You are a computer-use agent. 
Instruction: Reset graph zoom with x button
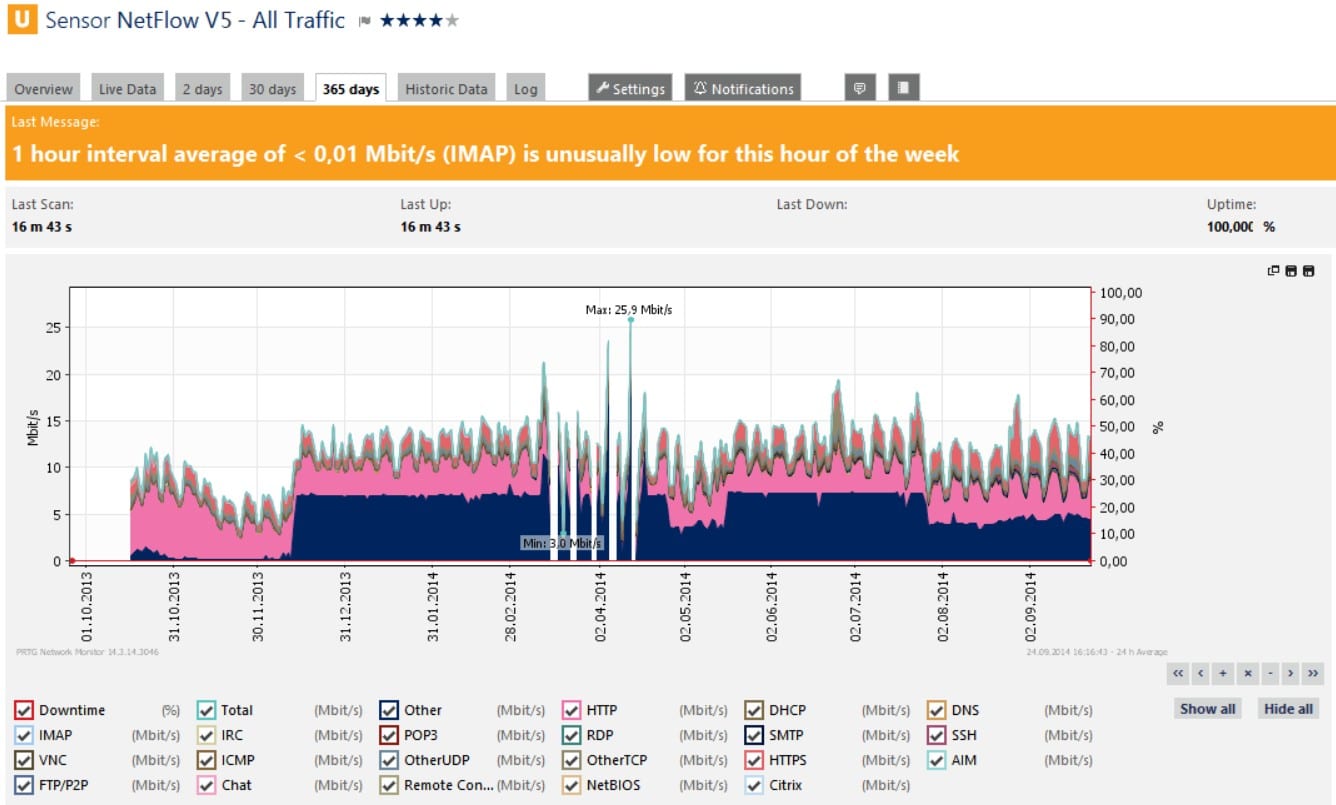1247,673
